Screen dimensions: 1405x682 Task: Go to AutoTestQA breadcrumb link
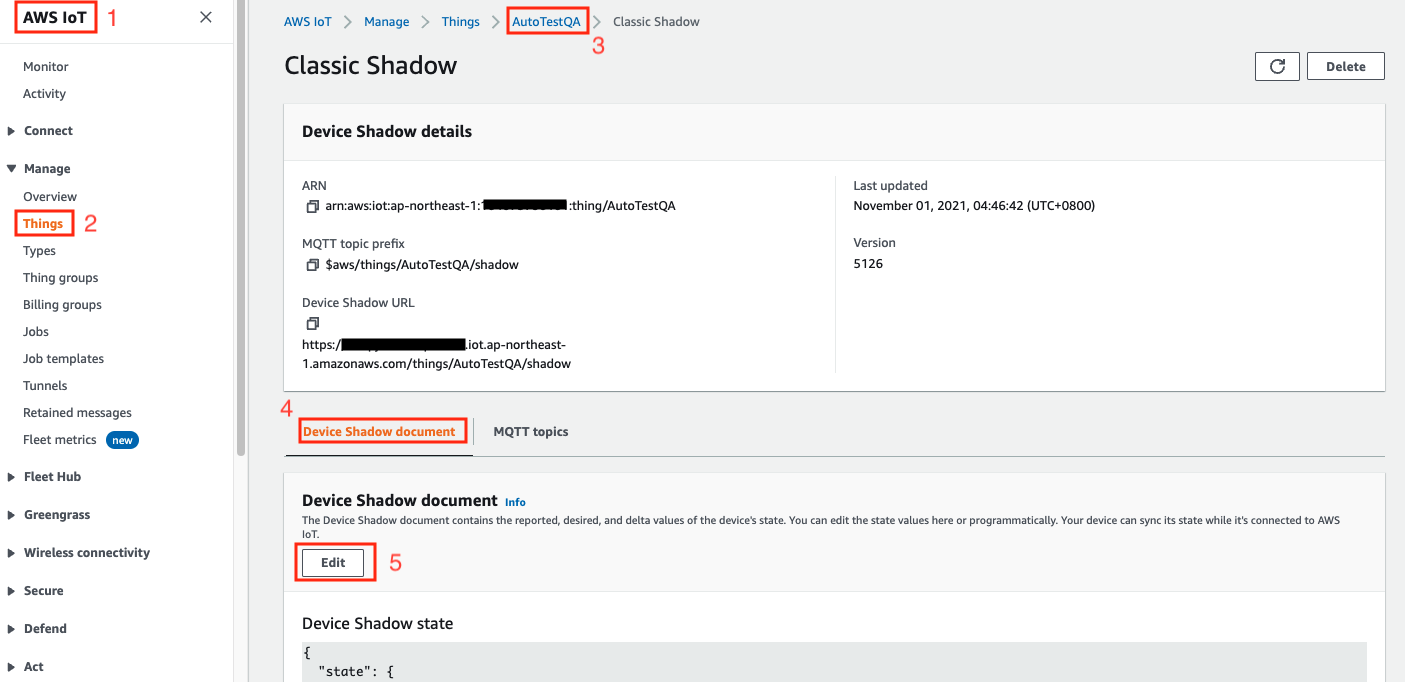pyautogui.click(x=546, y=22)
